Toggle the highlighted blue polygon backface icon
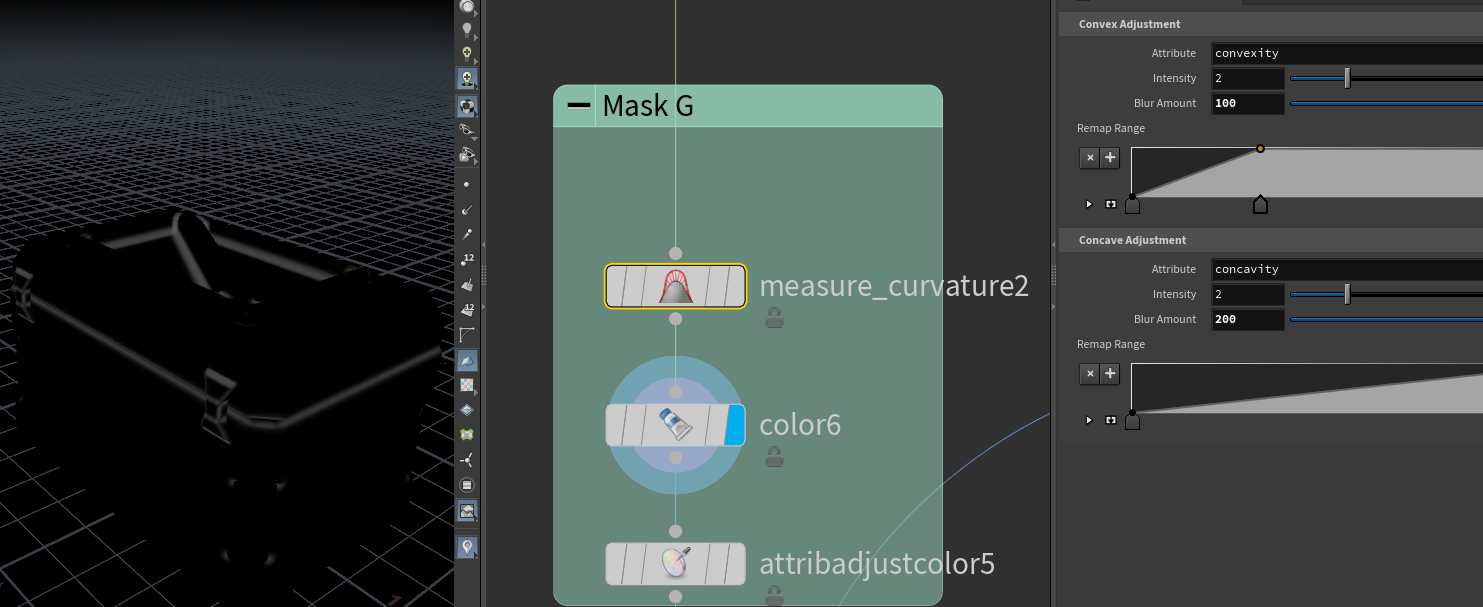The height and width of the screenshot is (607, 1483). point(466,359)
